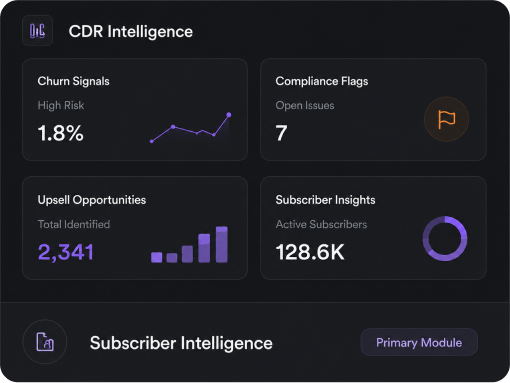This screenshot has width=510, height=383.
Task: Open the Churn Signals card title
Action: tap(73, 81)
